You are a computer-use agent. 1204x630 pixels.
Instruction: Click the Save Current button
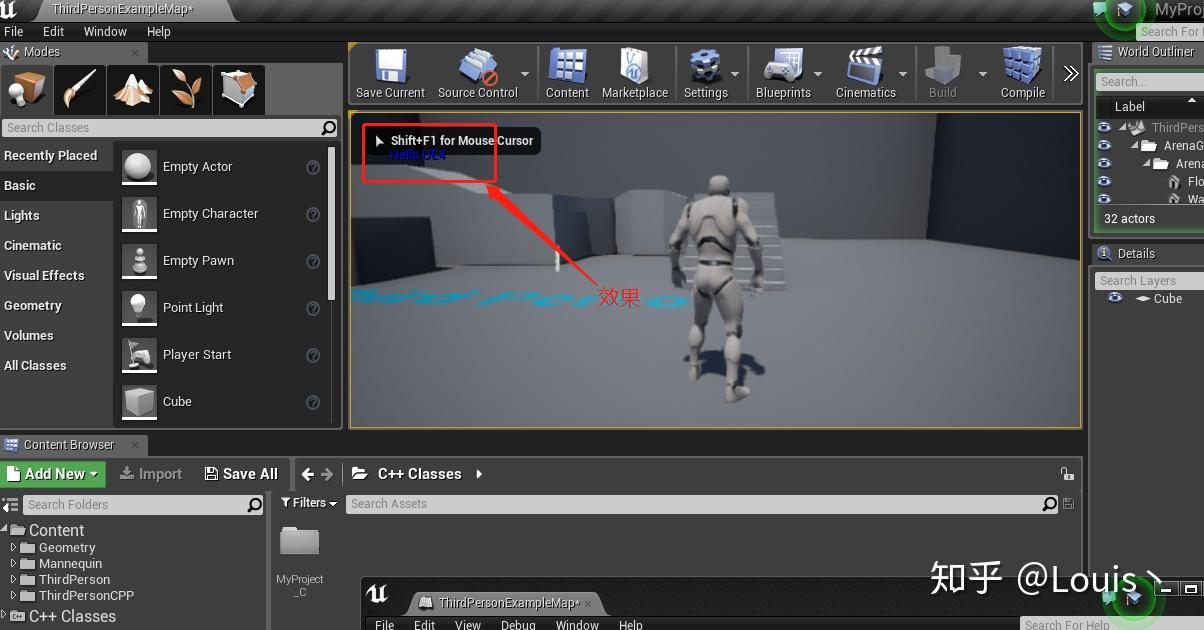click(390, 72)
